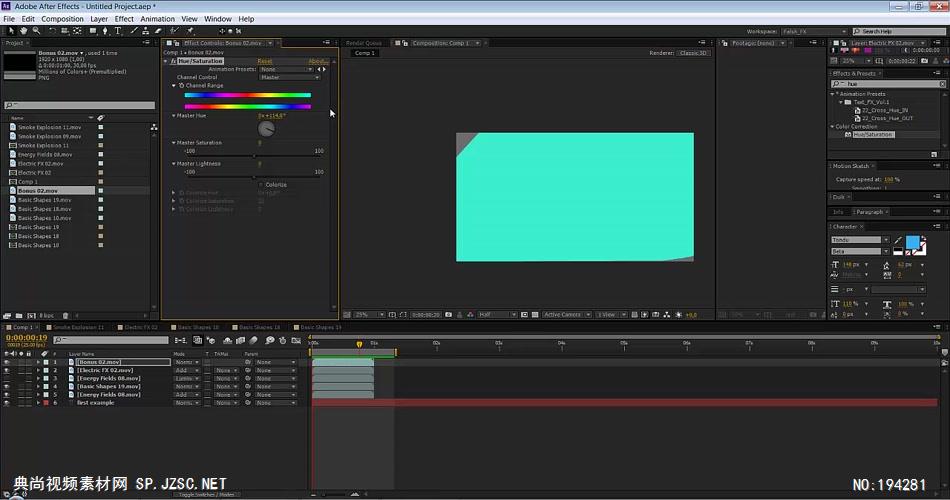Screen dimensions: 950x500
Task: Click About link for Hue/Saturation effect
Action: click(x=317, y=61)
